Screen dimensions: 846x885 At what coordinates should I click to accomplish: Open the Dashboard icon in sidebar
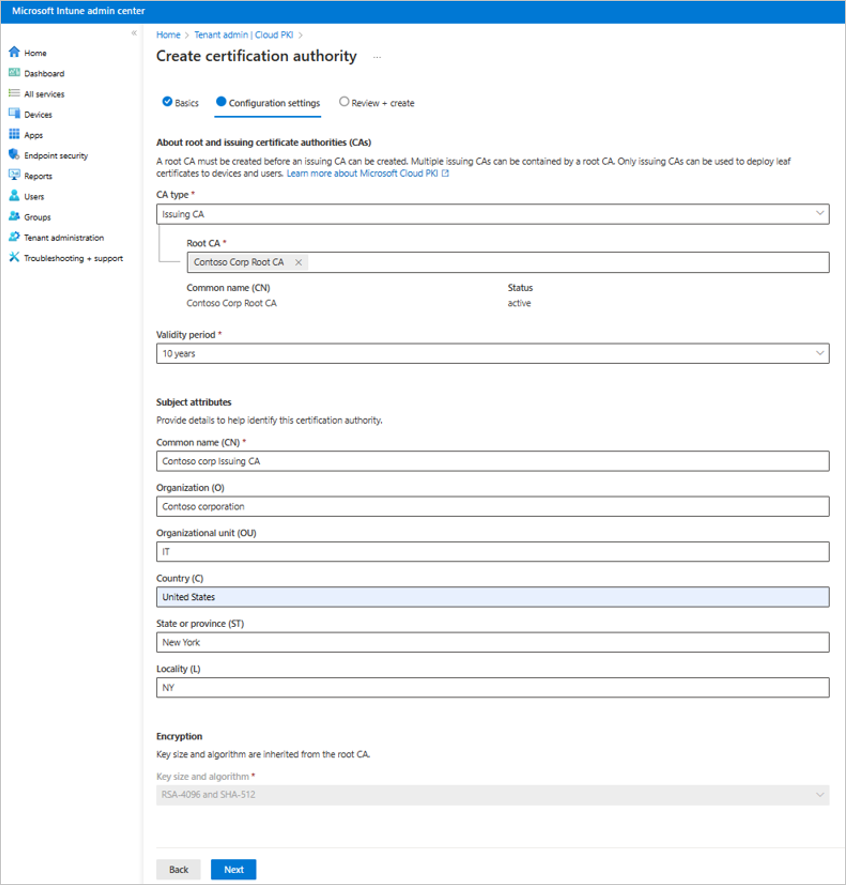coord(14,73)
